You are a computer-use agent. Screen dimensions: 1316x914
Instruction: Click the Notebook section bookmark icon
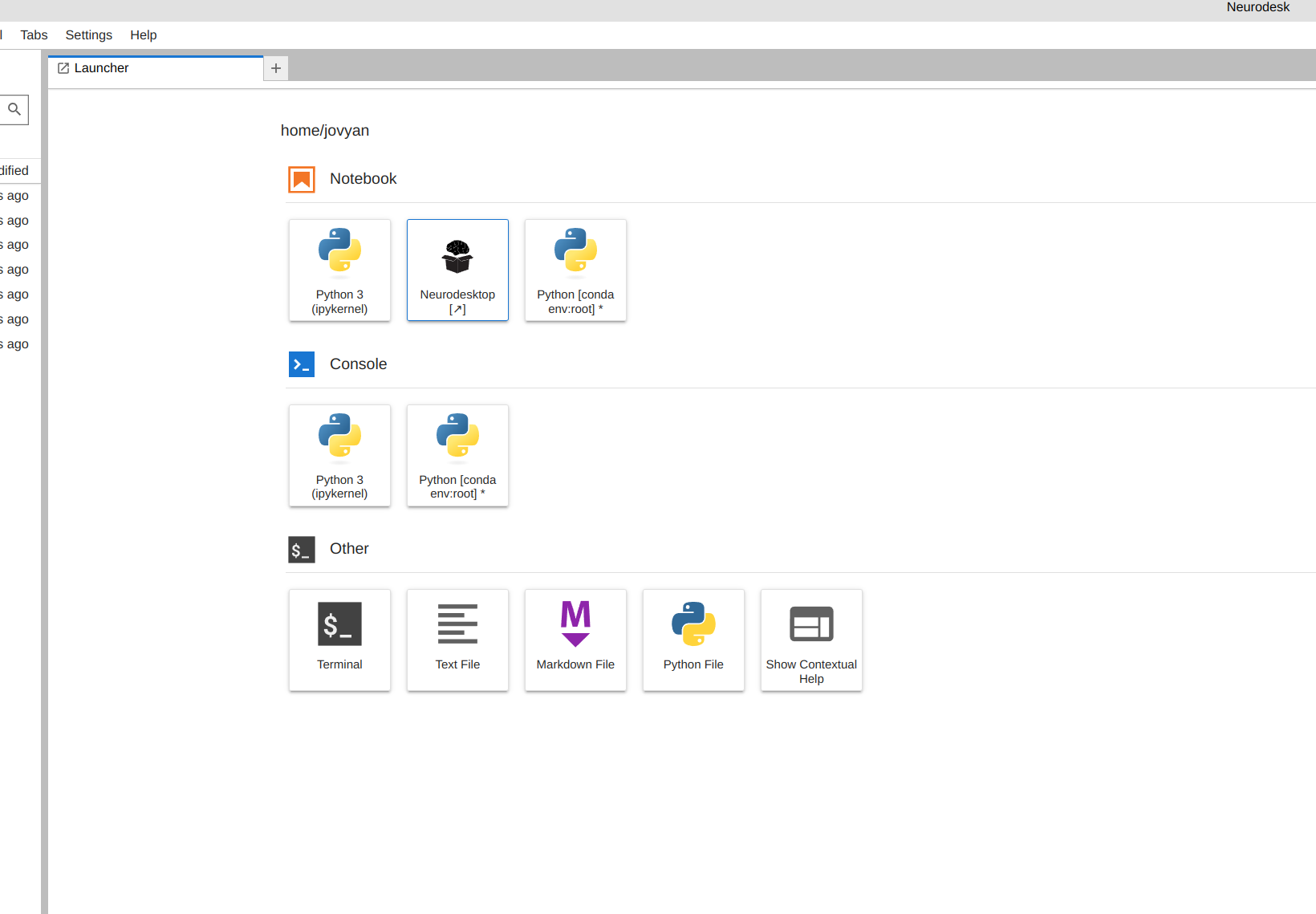(302, 180)
